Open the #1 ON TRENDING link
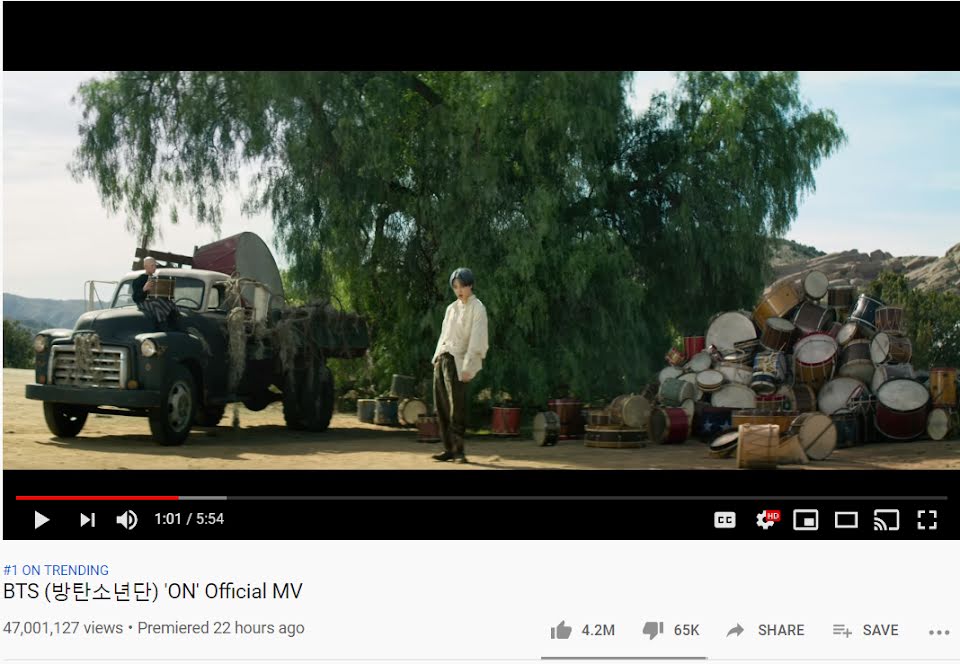960x664 pixels. coord(56,570)
